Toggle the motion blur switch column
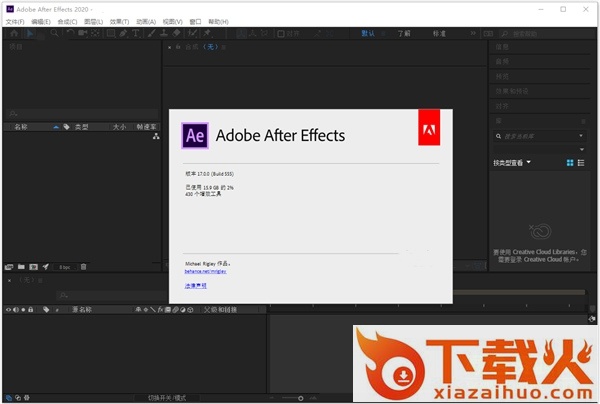Screen dimensions: 600x404 pos(175,310)
